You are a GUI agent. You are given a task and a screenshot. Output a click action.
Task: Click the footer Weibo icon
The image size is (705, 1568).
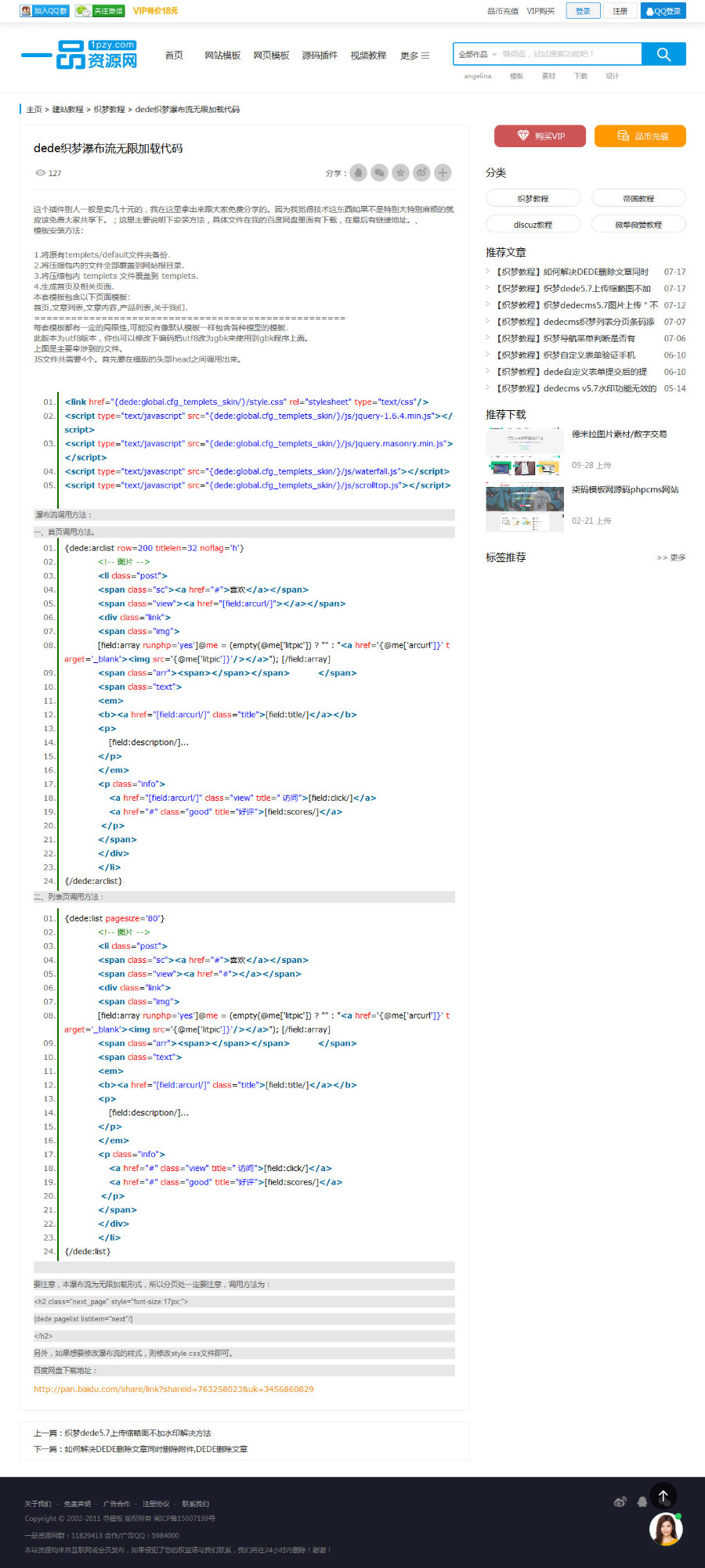point(620,1501)
